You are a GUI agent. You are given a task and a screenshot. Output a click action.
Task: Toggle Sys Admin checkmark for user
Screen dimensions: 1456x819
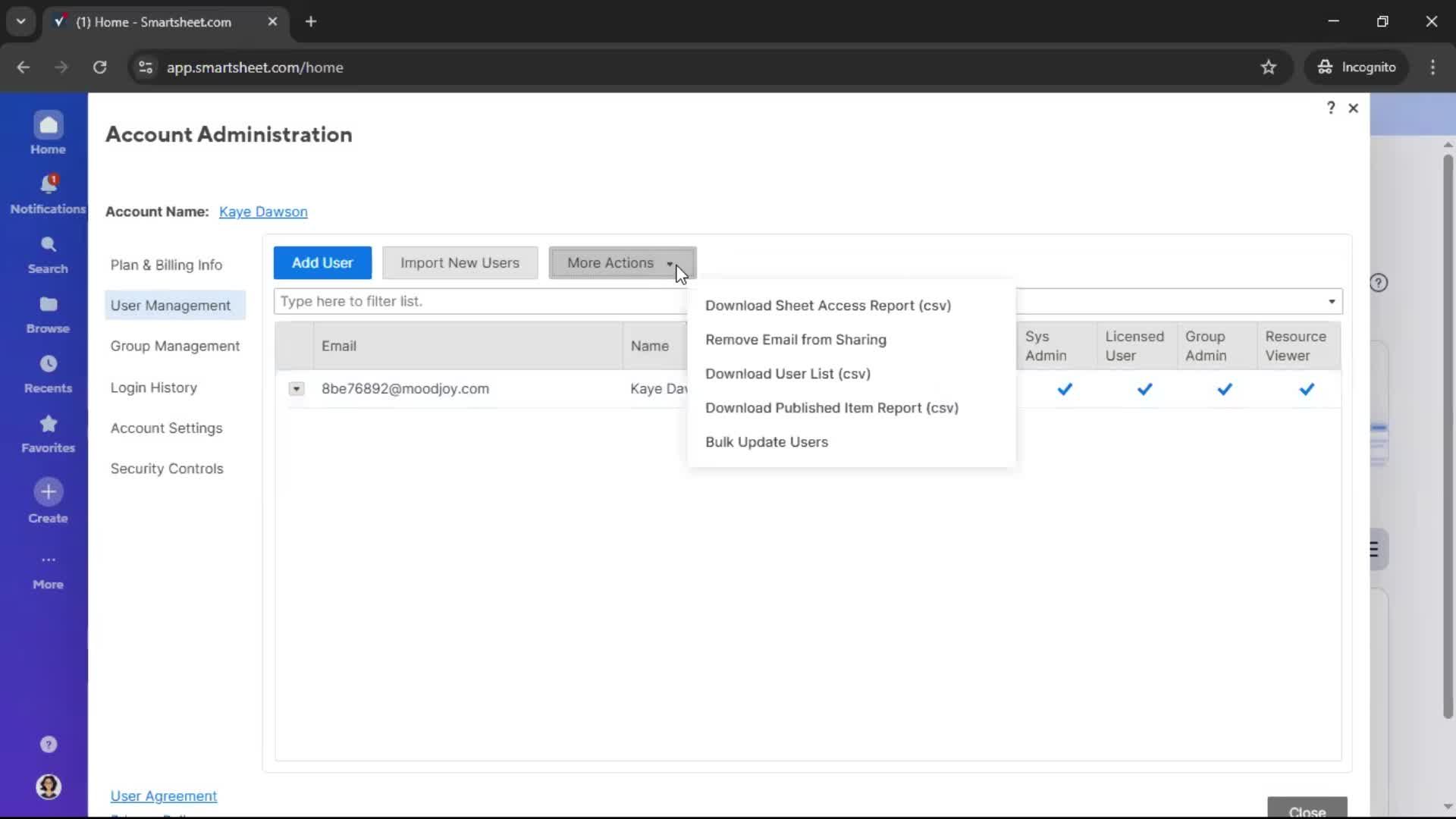1065,389
